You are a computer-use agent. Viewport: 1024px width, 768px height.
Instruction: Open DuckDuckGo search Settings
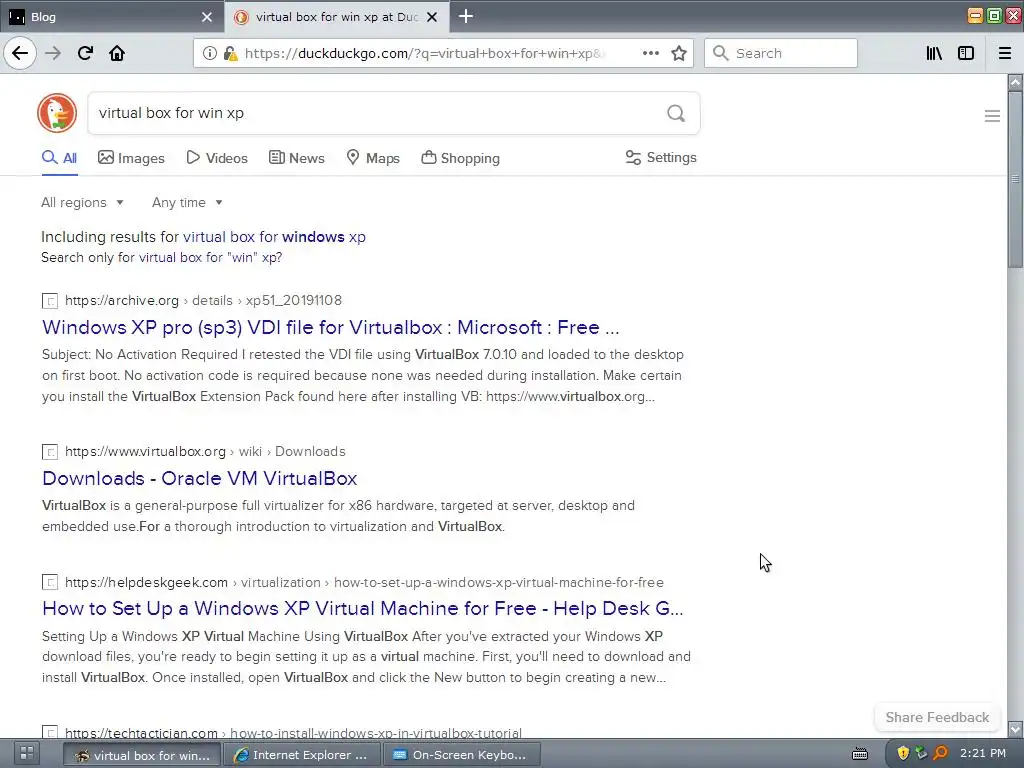pos(661,157)
